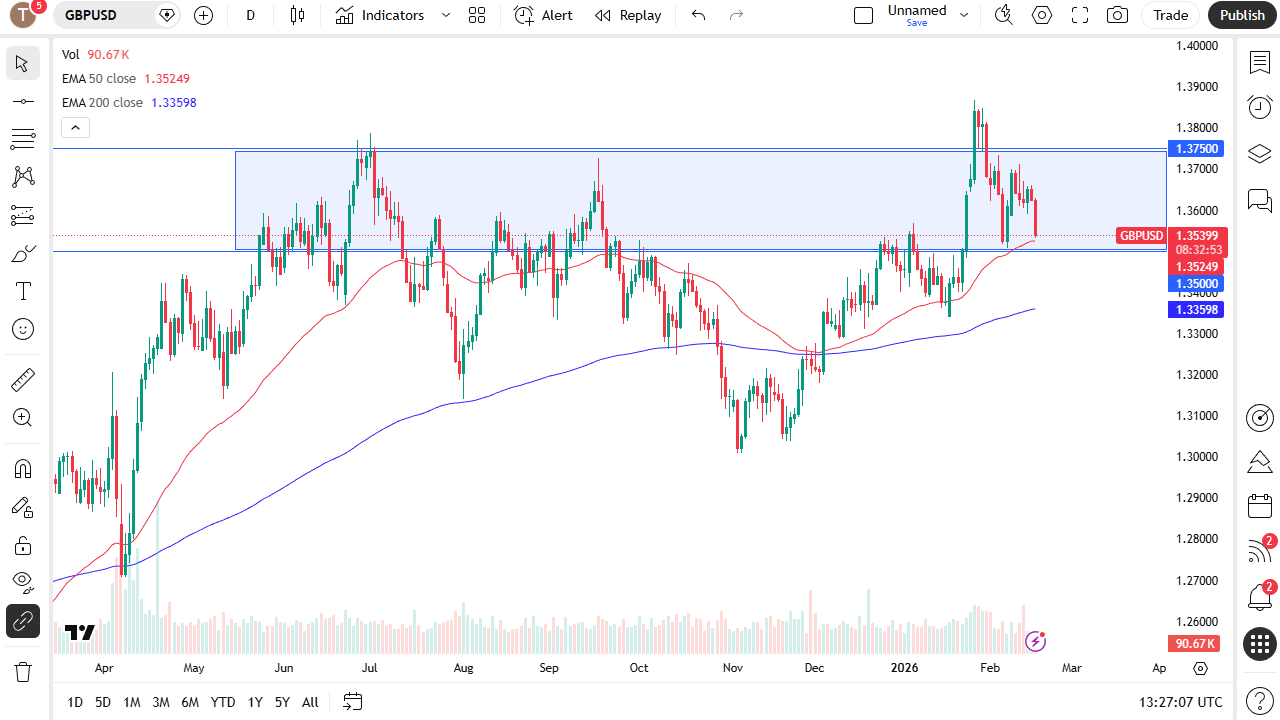Open the chats panel
The width and height of the screenshot is (1280, 720).
1260,200
